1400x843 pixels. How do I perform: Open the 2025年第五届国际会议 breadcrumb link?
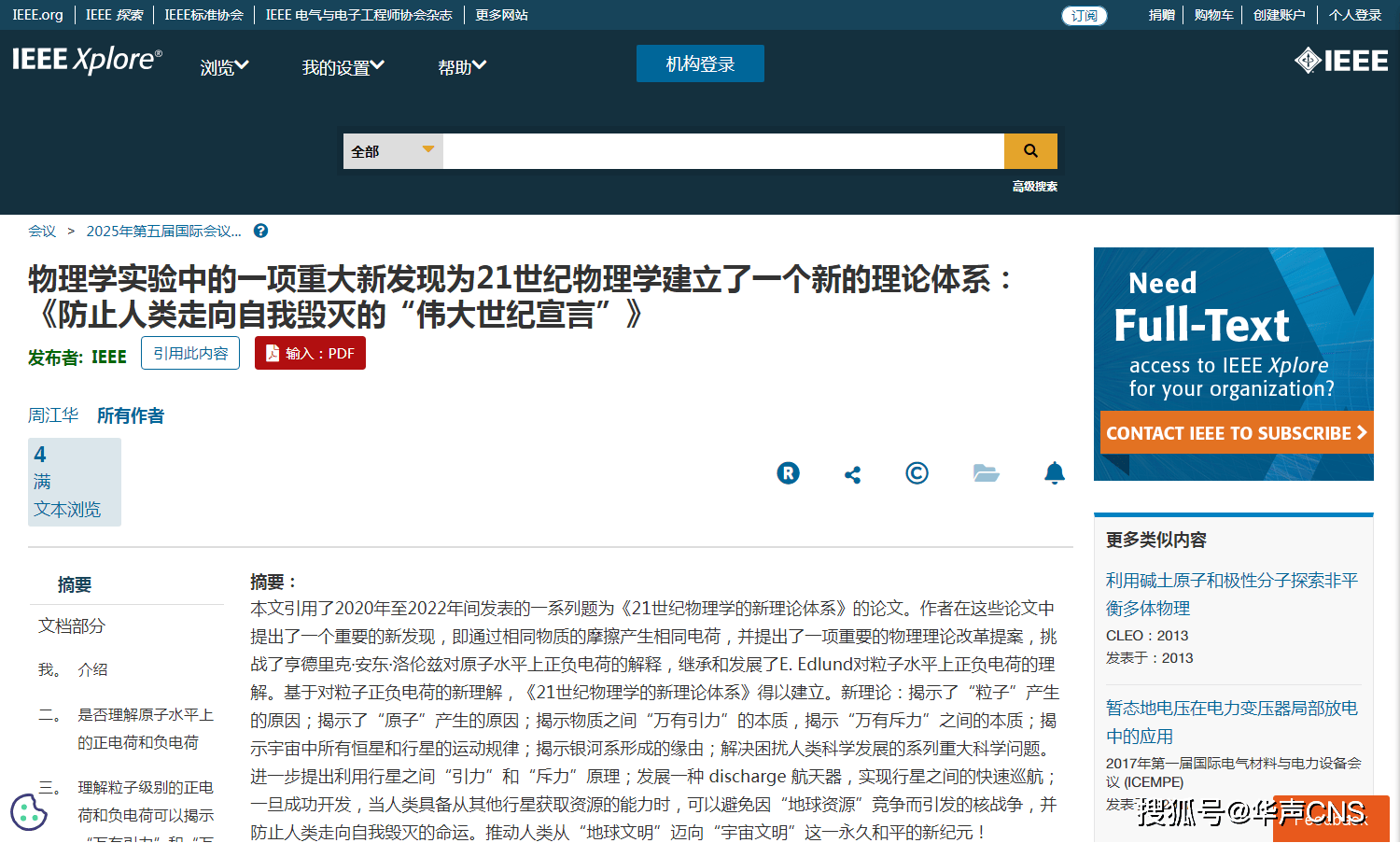(163, 231)
